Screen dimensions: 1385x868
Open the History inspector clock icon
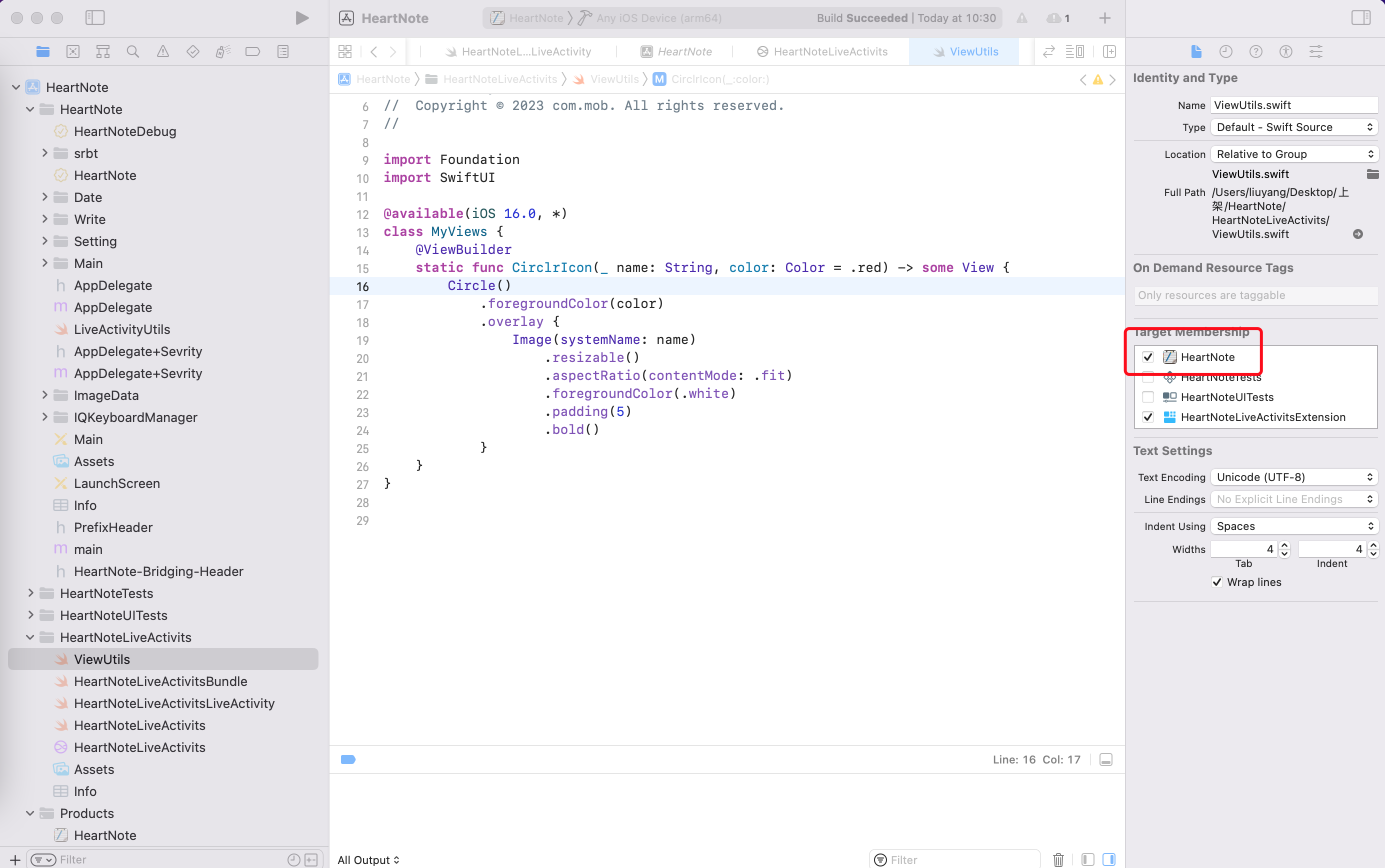pos(1225,51)
